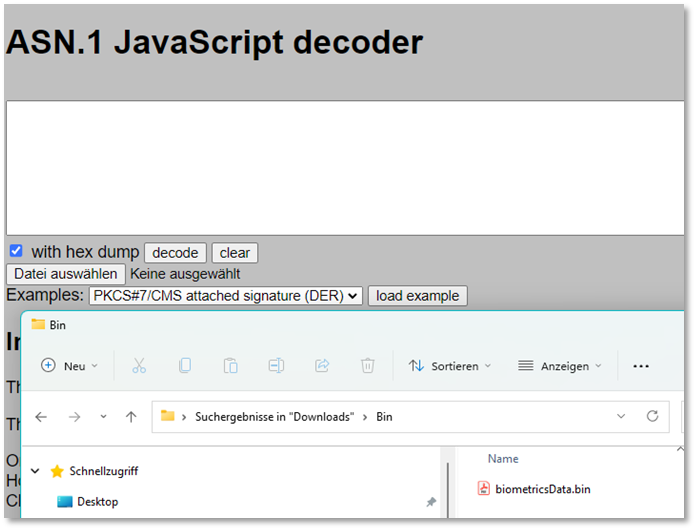697x531 pixels.
Task: Click the Copy icon in Explorer toolbar
Action: (185, 366)
